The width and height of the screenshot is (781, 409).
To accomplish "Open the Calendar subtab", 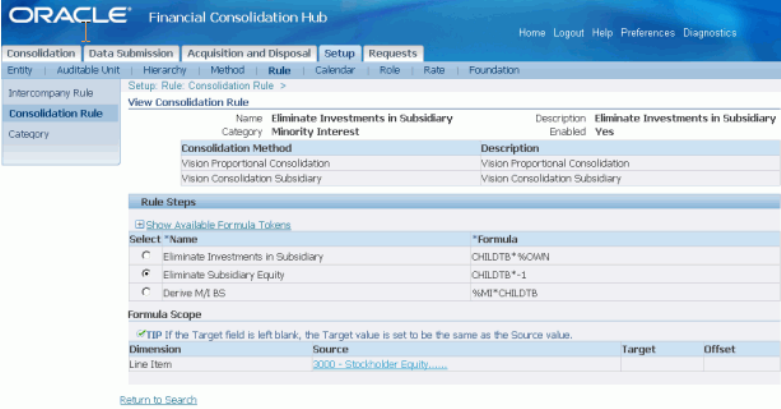I will coord(335,70).
